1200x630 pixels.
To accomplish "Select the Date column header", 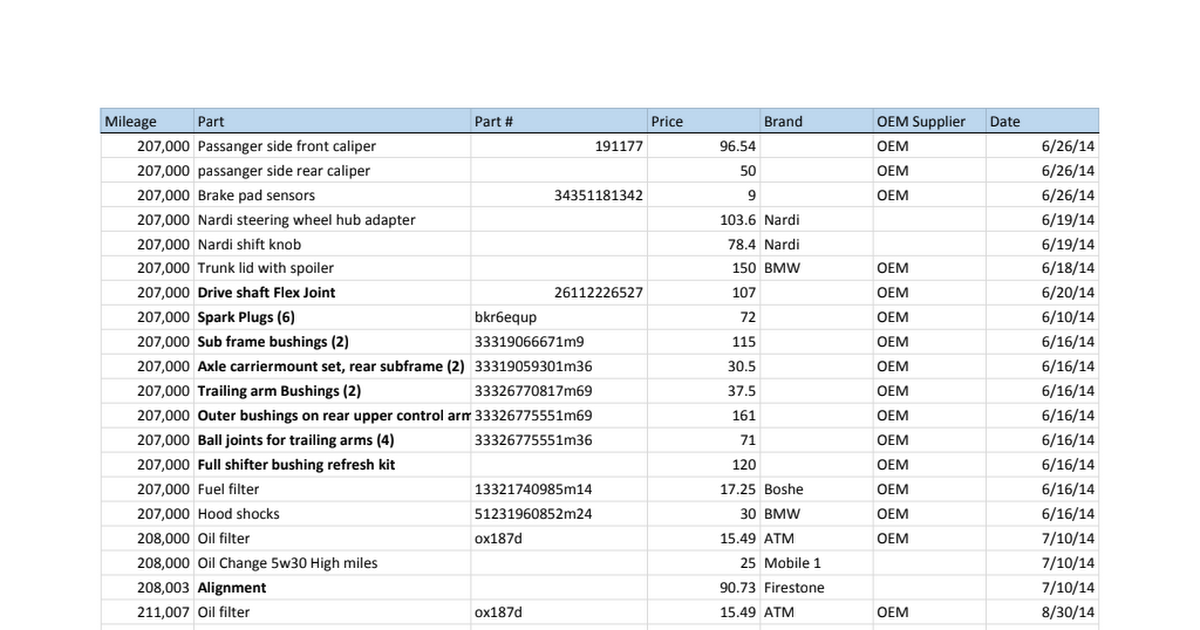I will coord(1042,121).
